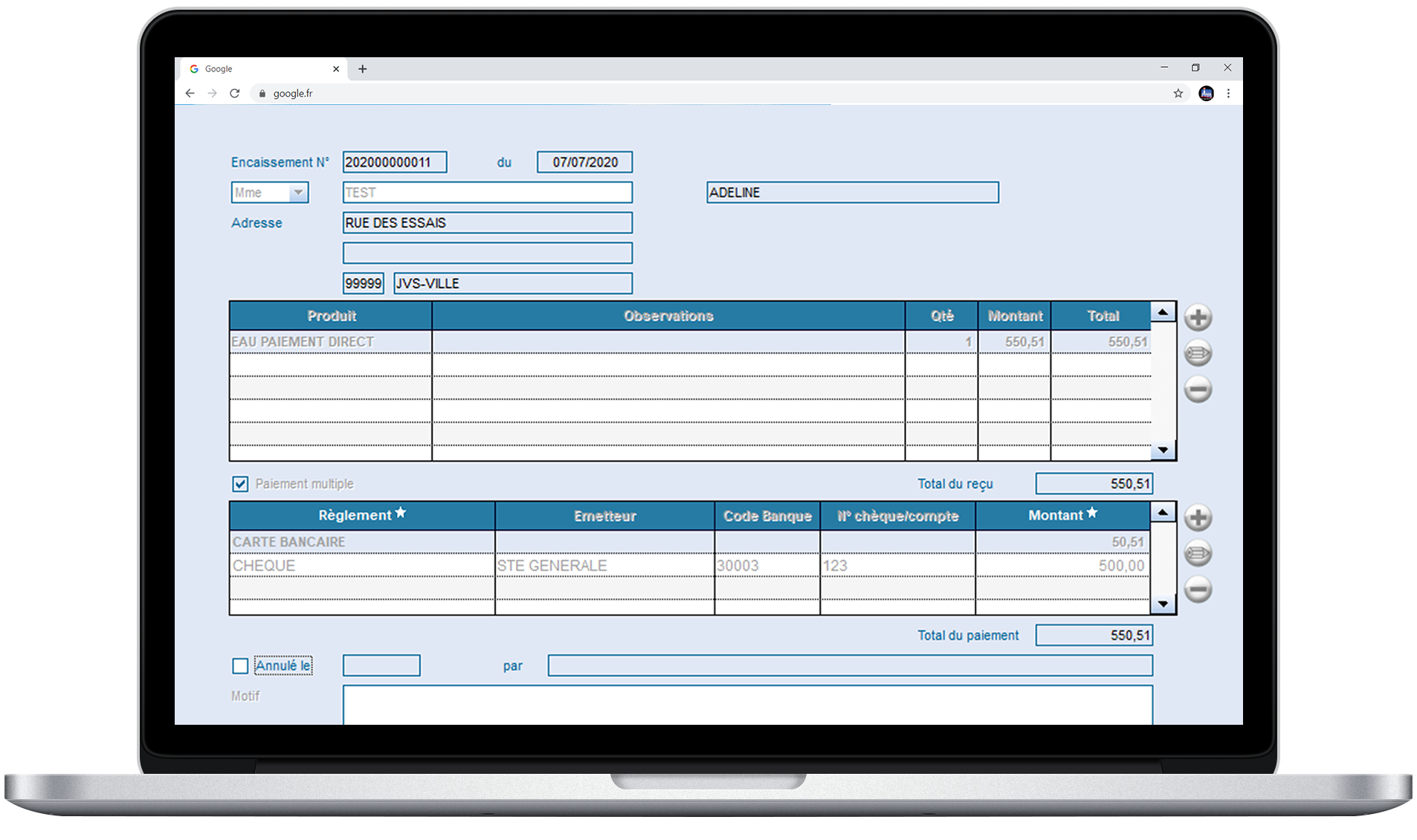Click the browser back arrow
This screenshot has height=840, width=1417.
tap(190, 93)
